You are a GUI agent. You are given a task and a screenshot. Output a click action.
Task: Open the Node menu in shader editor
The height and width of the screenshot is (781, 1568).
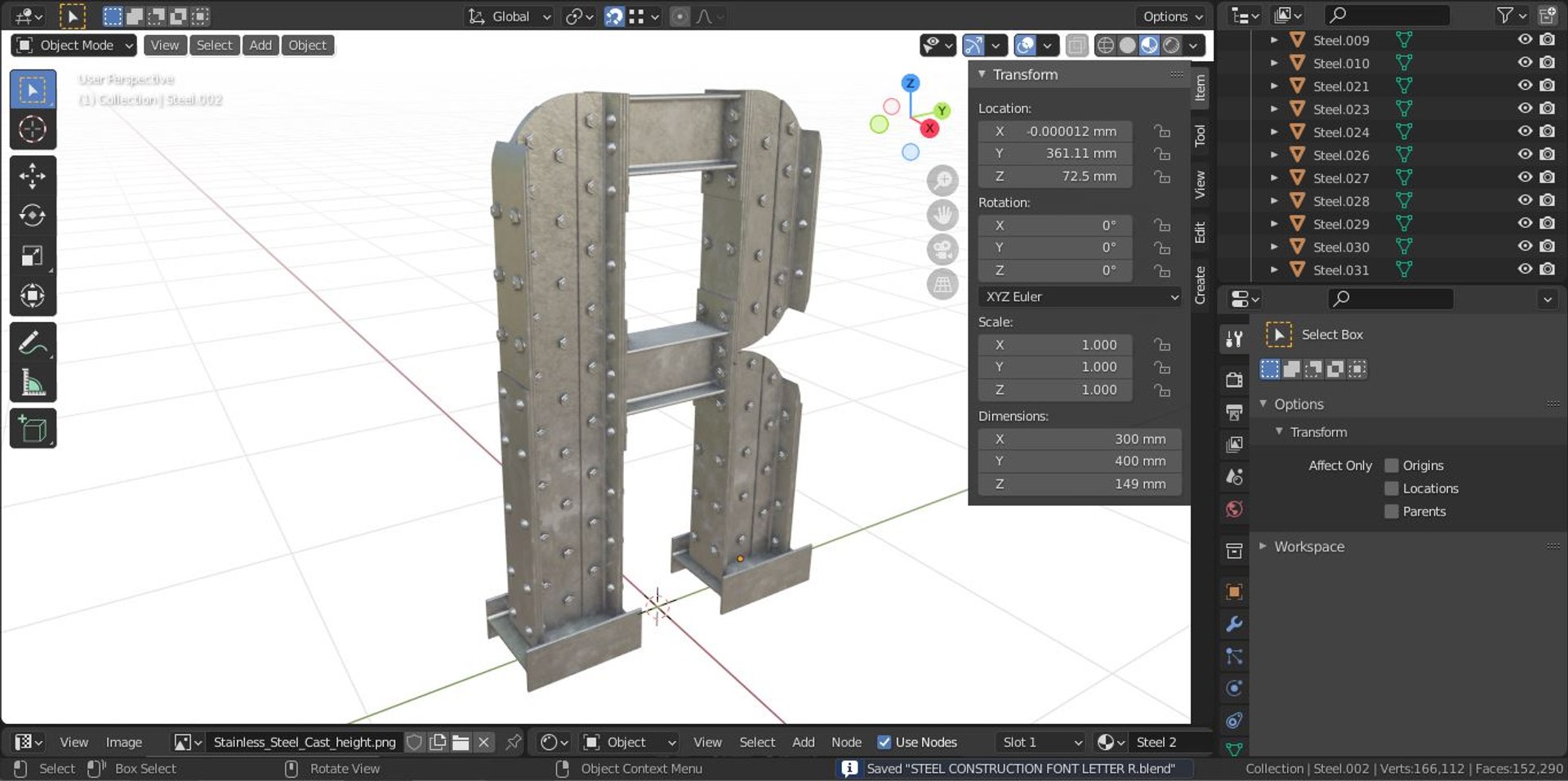click(846, 742)
